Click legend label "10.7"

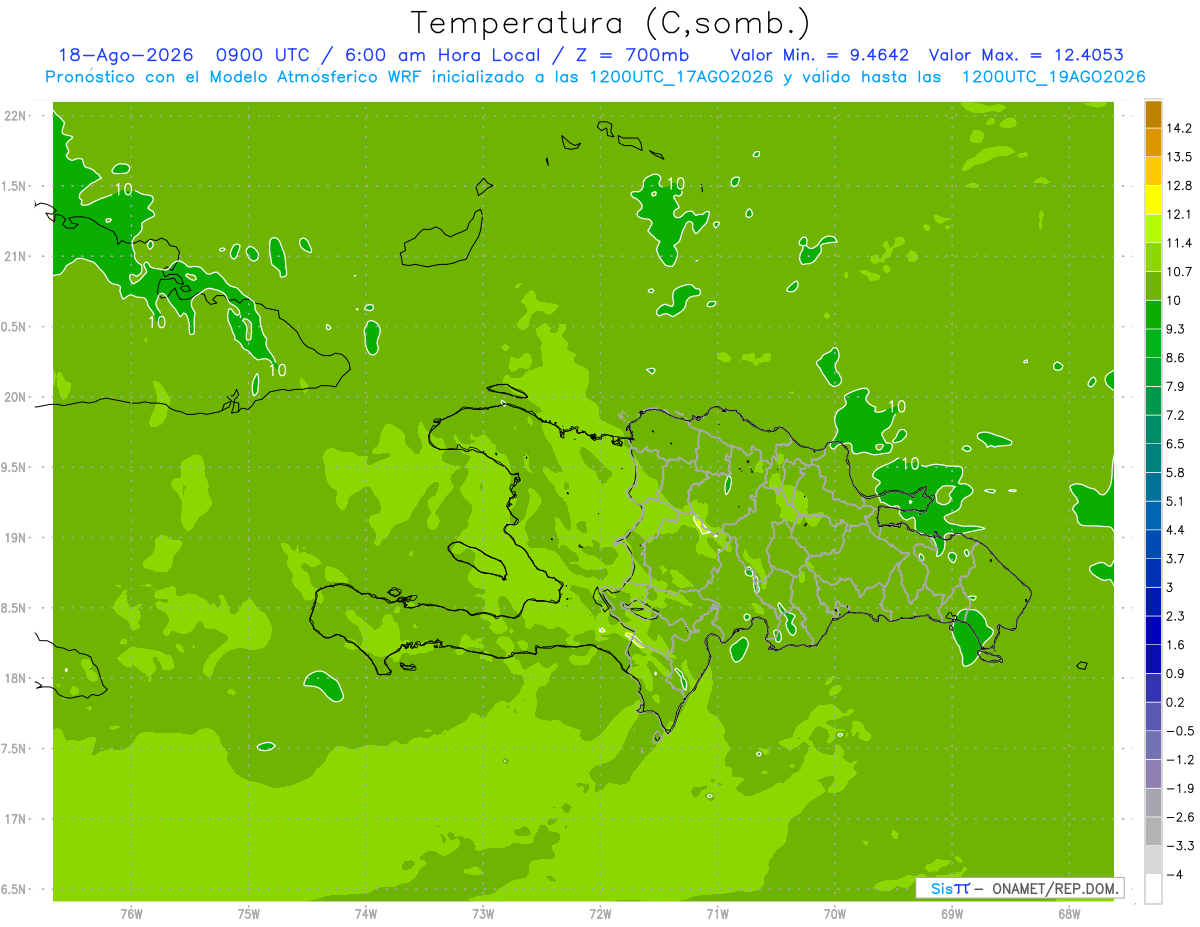click(1179, 272)
